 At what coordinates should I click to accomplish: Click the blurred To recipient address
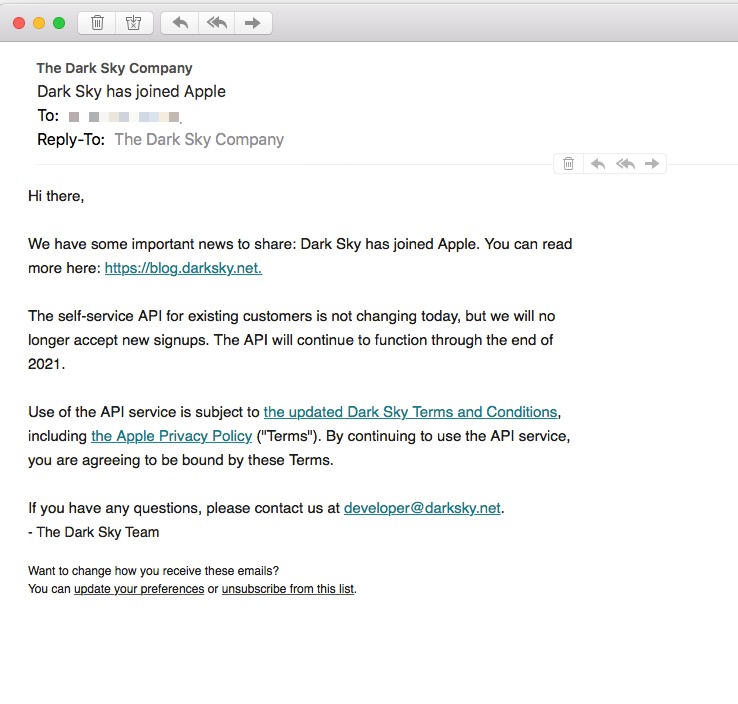coord(124,116)
